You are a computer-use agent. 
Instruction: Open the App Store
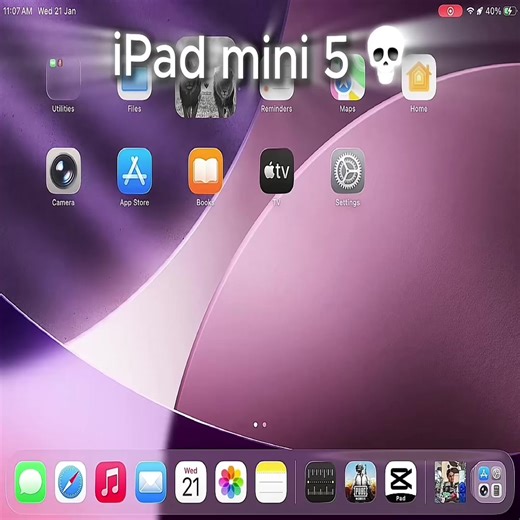coord(134,171)
